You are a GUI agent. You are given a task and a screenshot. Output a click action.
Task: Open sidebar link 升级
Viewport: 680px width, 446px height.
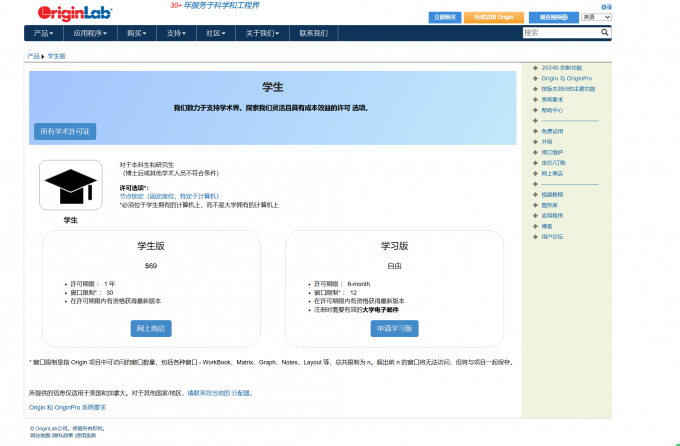click(x=547, y=142)
